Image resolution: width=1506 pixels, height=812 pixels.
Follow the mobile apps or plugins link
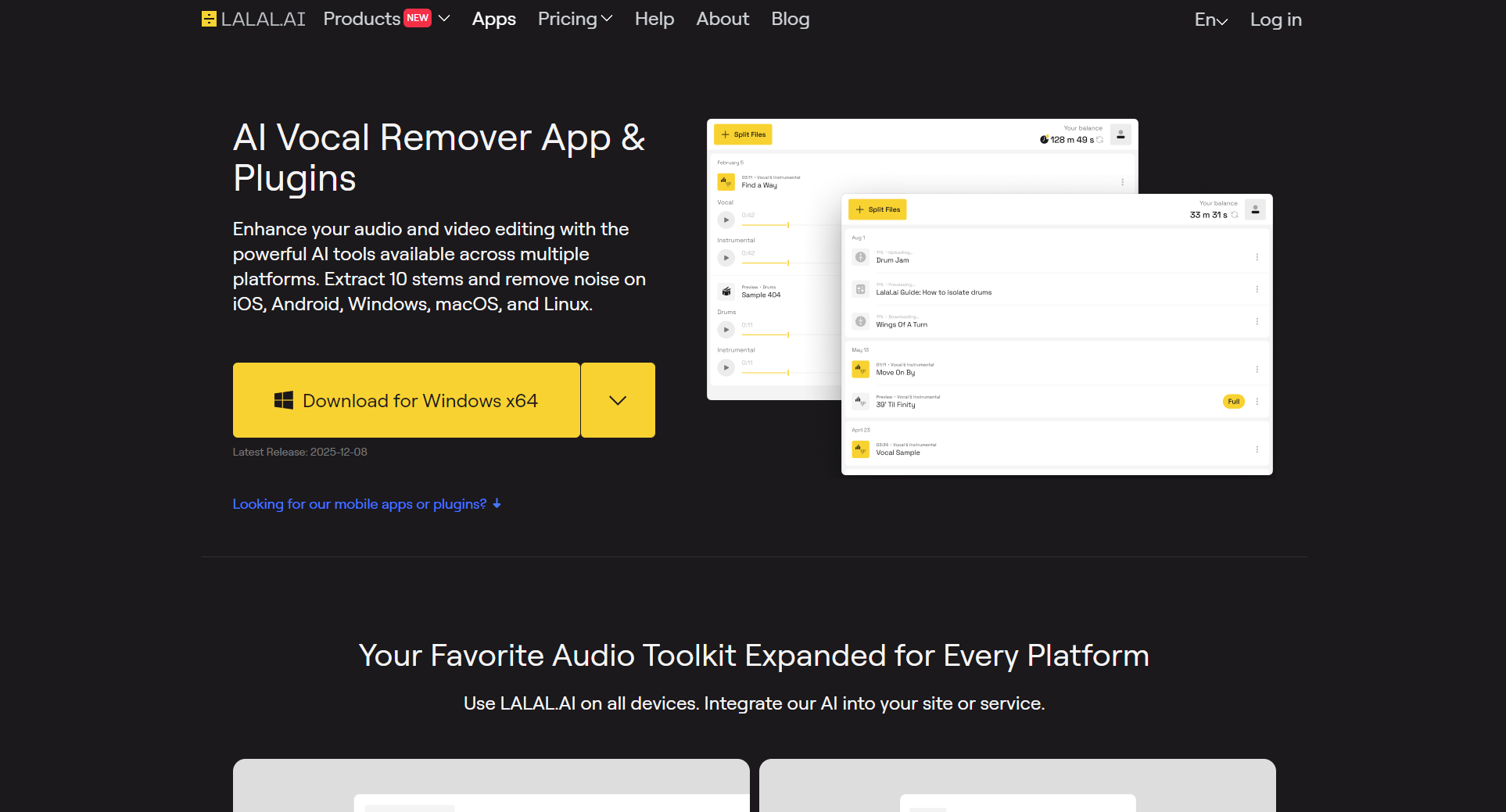(x=367, y=504)
